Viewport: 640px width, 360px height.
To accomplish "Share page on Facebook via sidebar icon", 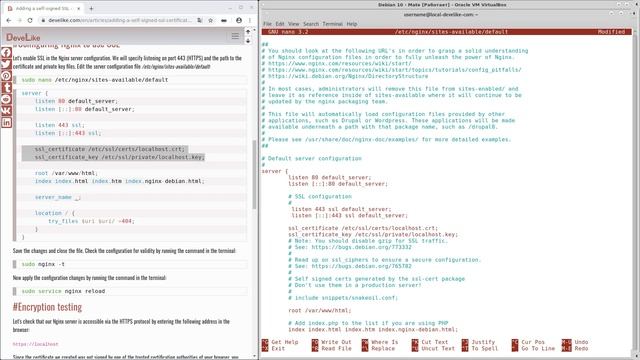I will [x=6, y=52].
